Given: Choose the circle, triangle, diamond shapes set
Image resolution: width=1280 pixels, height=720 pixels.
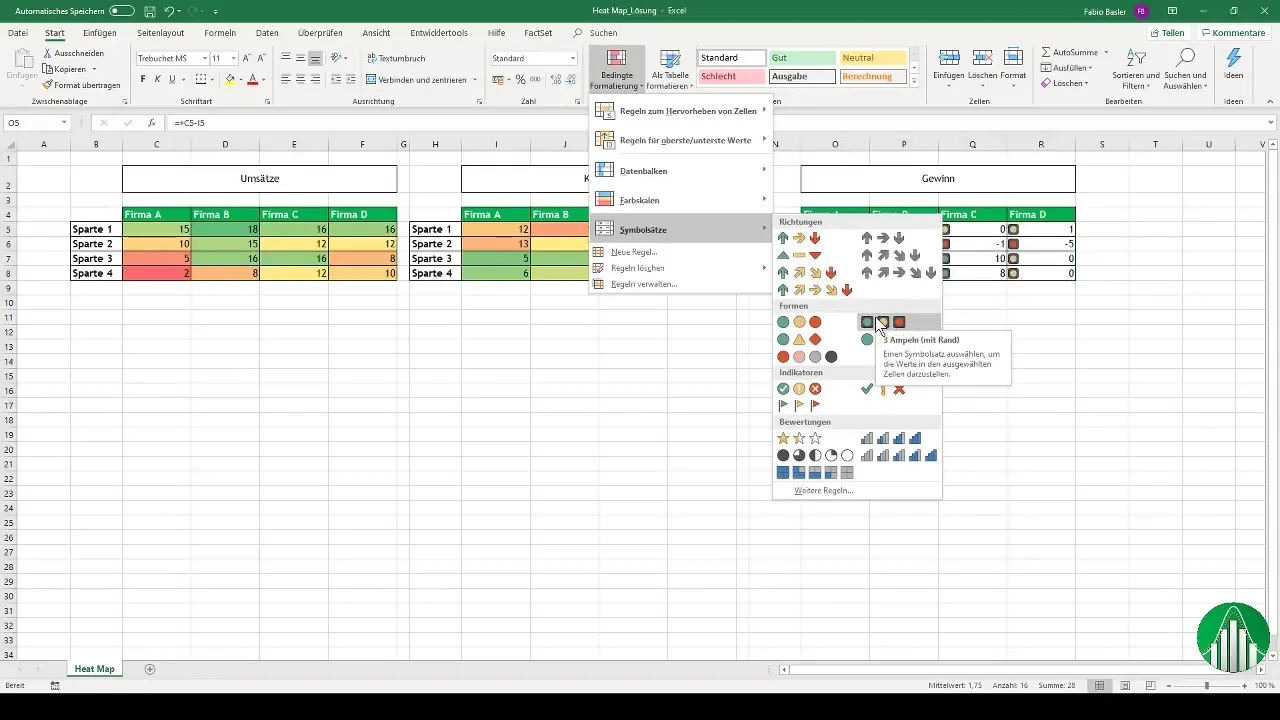Looking at the screenshot, I should click(799, 339).
